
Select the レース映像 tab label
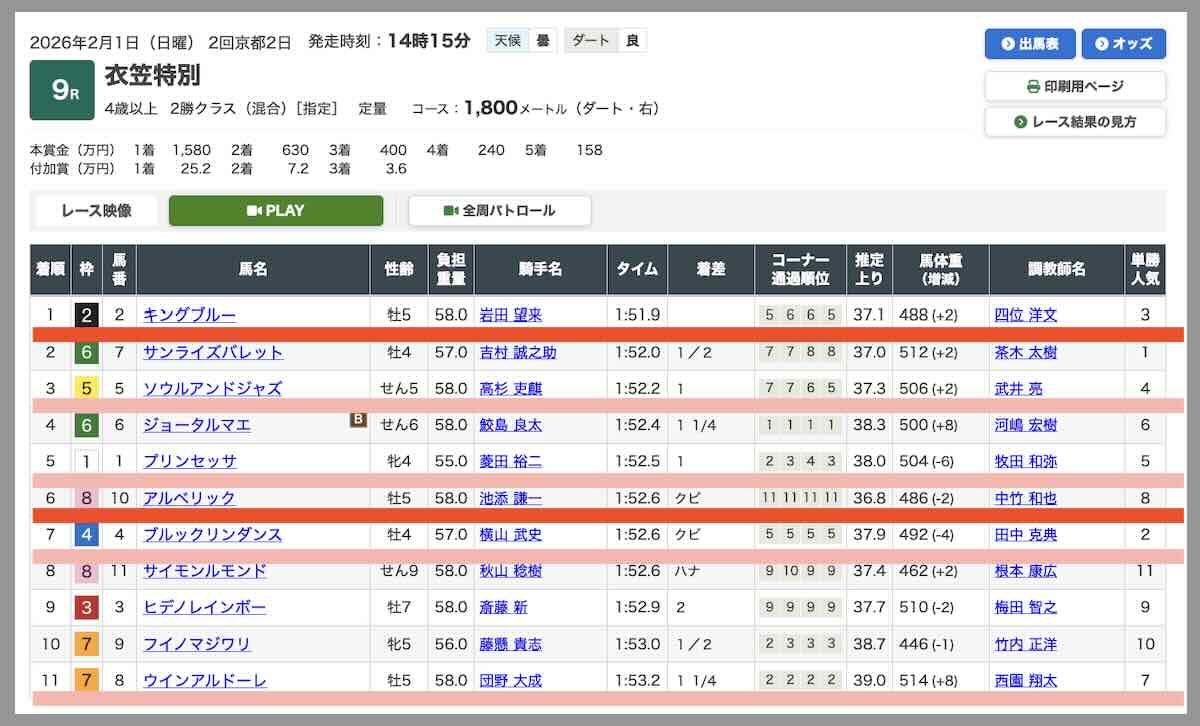[96, 211]
